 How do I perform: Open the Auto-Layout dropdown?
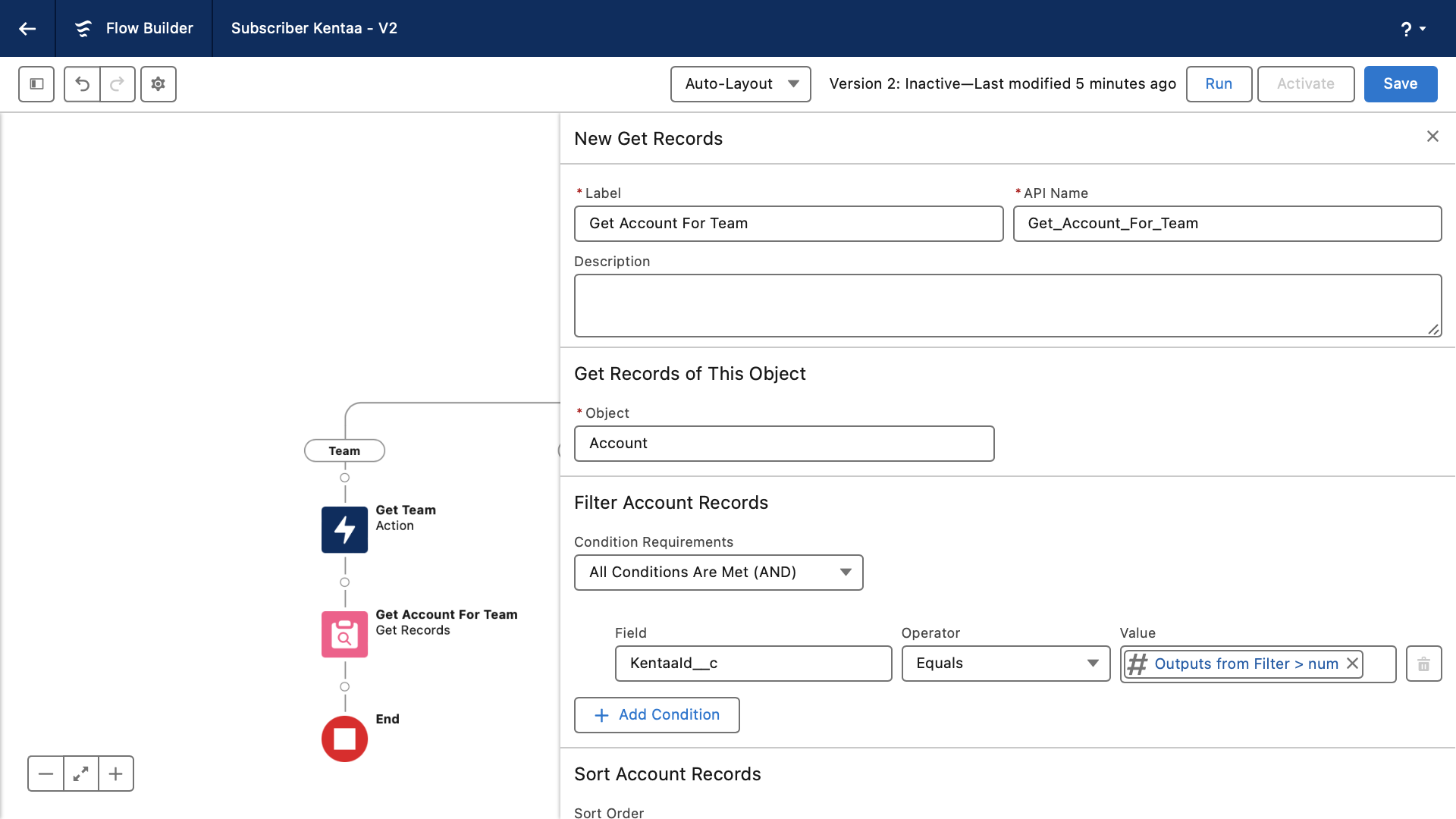point(741,84)
